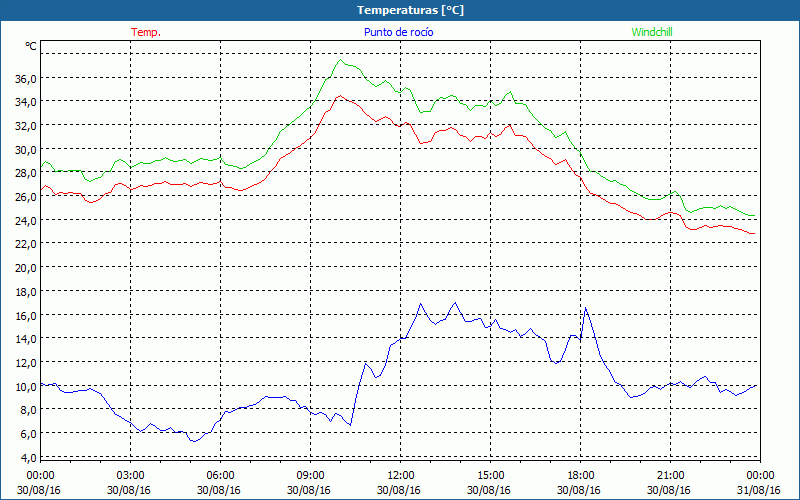Click the 15:00 time axis label
The height and width of the screenshot is (500, 800).
pos(490,475)
